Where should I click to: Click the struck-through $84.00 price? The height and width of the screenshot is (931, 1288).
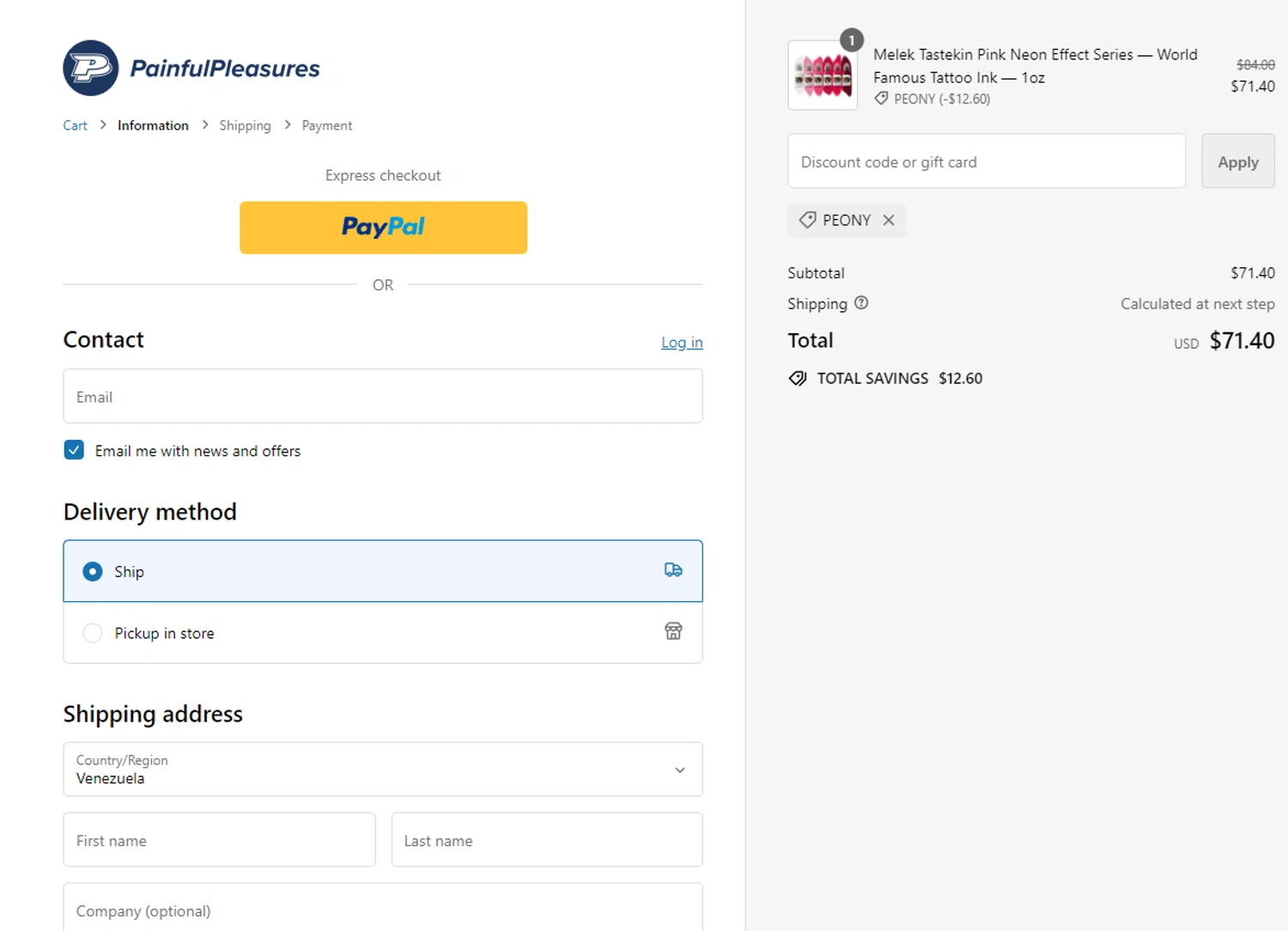[1255, 64]
